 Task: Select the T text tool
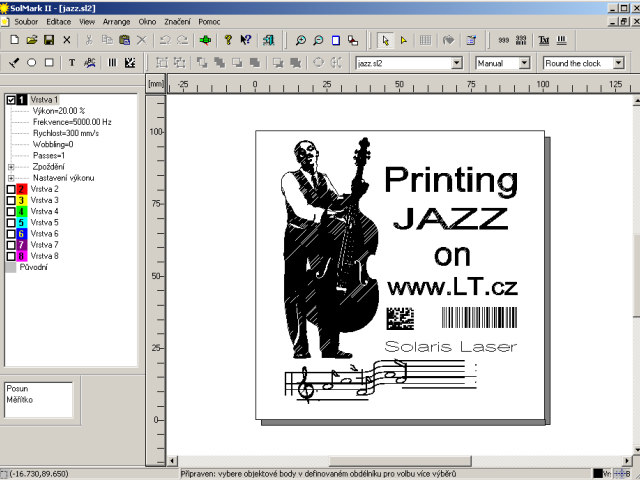tap(72, 62)
